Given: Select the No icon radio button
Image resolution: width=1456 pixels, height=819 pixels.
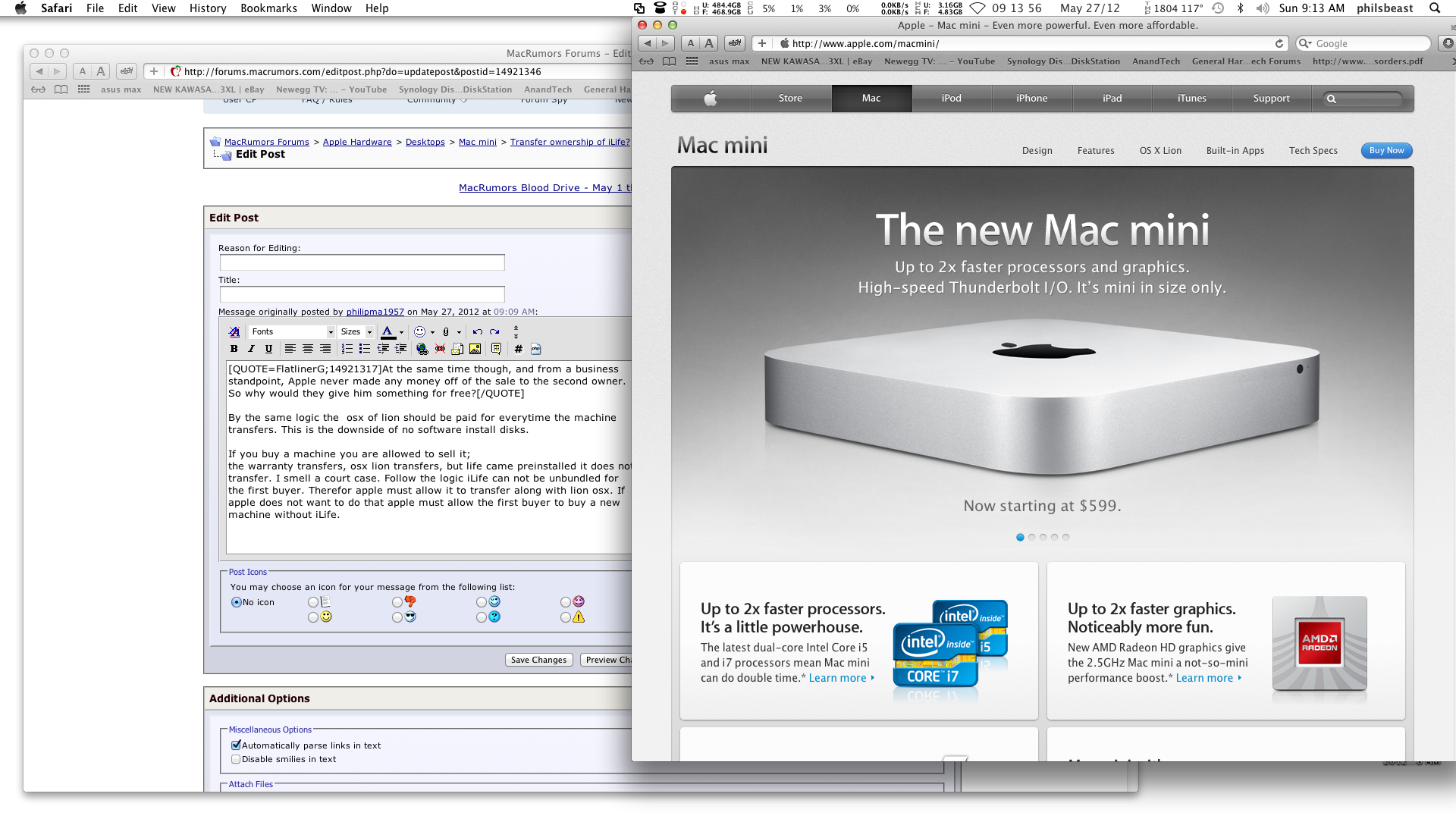Looking at the screenshot, I should [237, 602].
